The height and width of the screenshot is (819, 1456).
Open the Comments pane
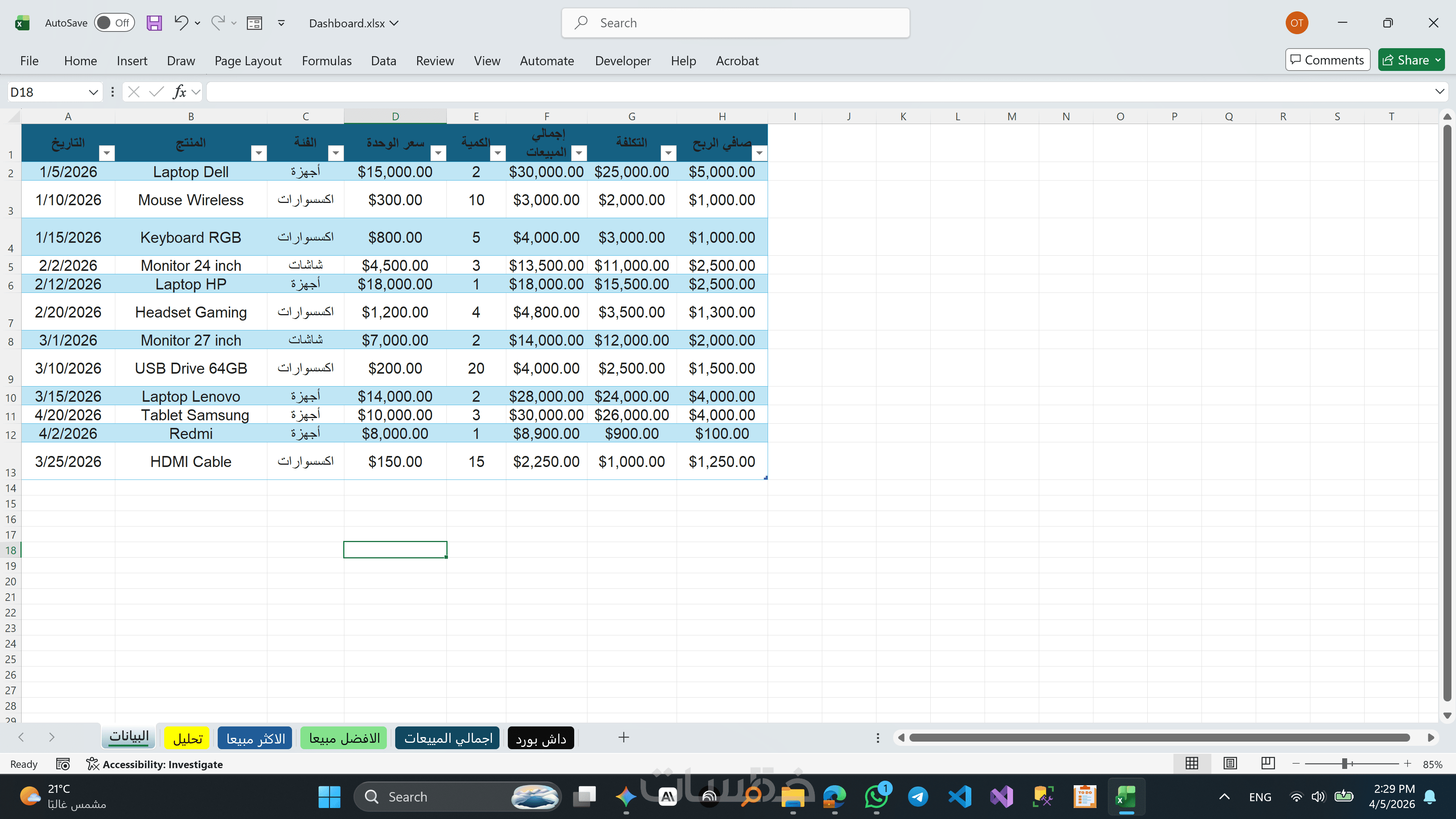1327,60
